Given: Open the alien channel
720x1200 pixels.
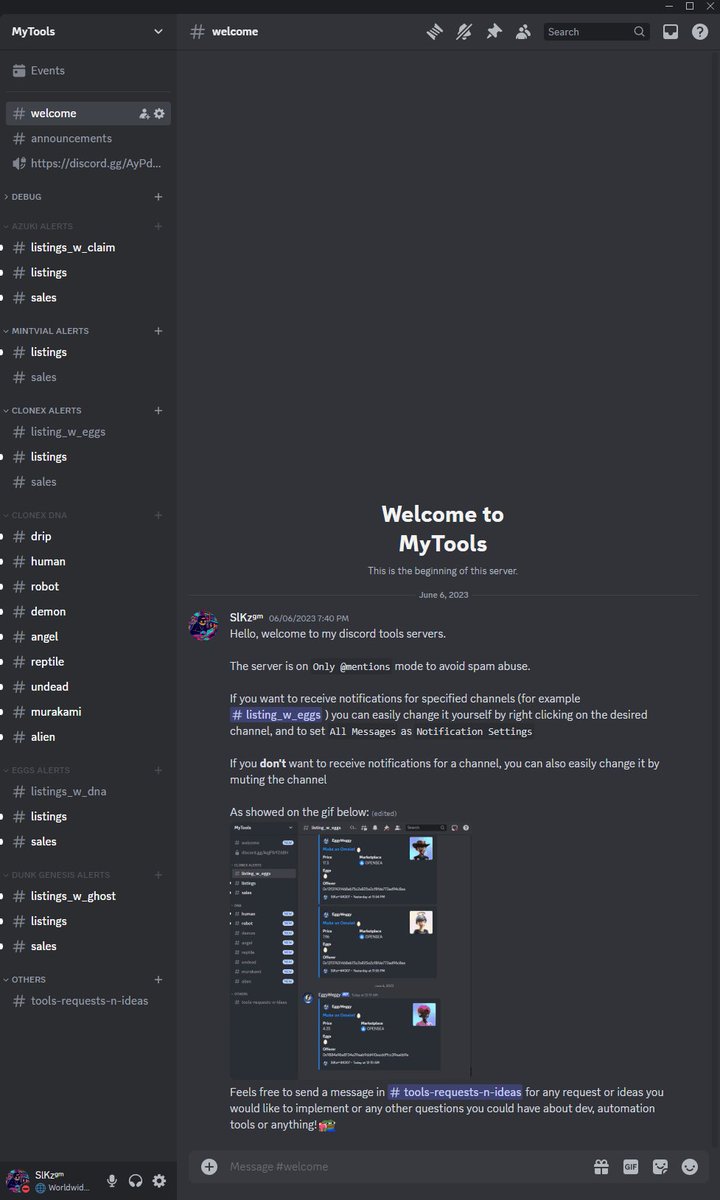Looking at the screenshot, I should point(88,736).
